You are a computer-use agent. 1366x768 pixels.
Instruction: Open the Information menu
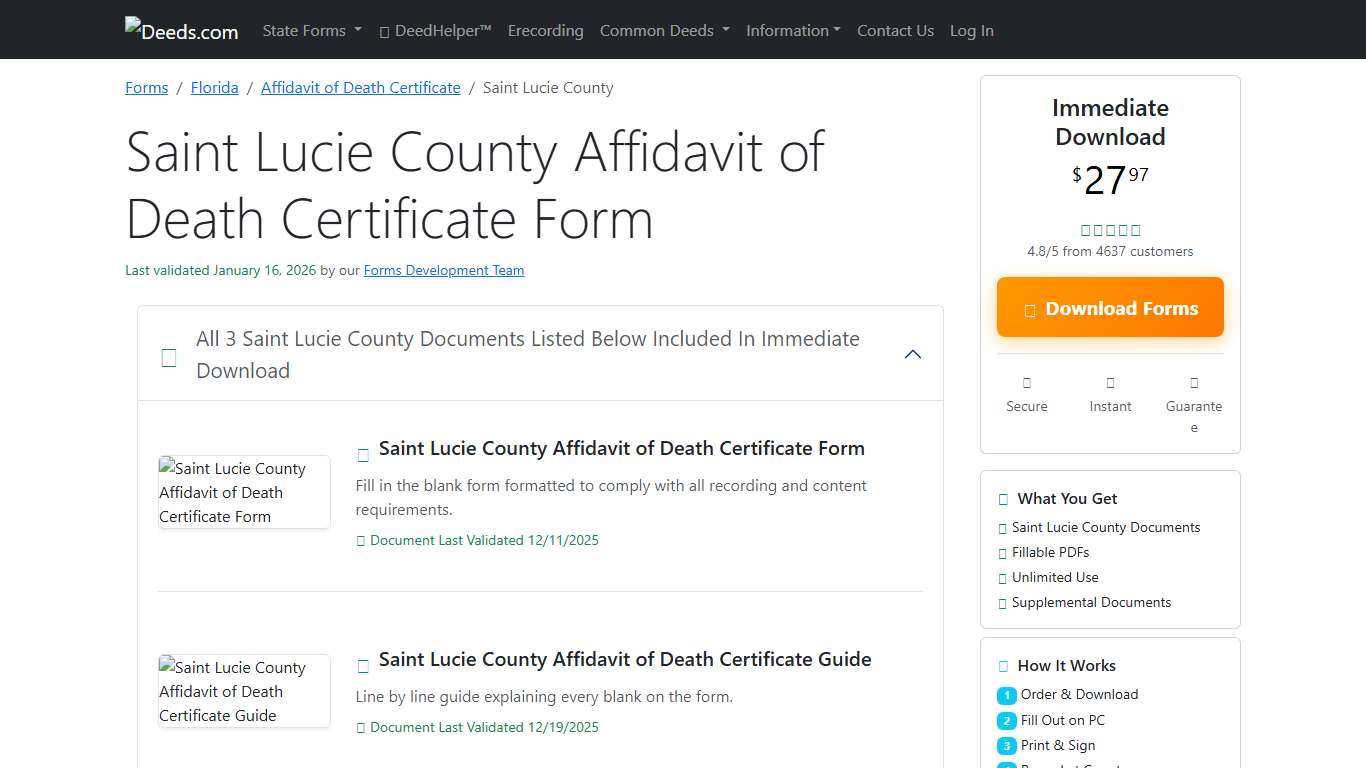click(x=793, y=30)
